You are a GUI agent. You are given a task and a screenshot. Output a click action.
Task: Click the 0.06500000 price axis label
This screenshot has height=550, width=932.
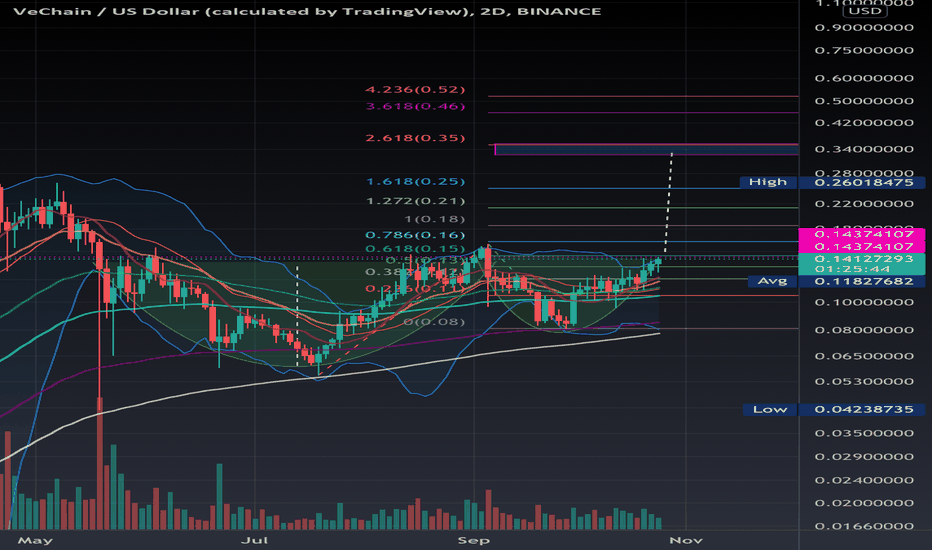(x=864, y=356)
